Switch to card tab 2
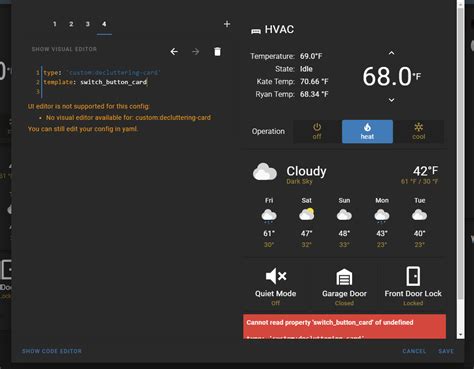This screenshot has width=474, height=369. pos(71,24)
